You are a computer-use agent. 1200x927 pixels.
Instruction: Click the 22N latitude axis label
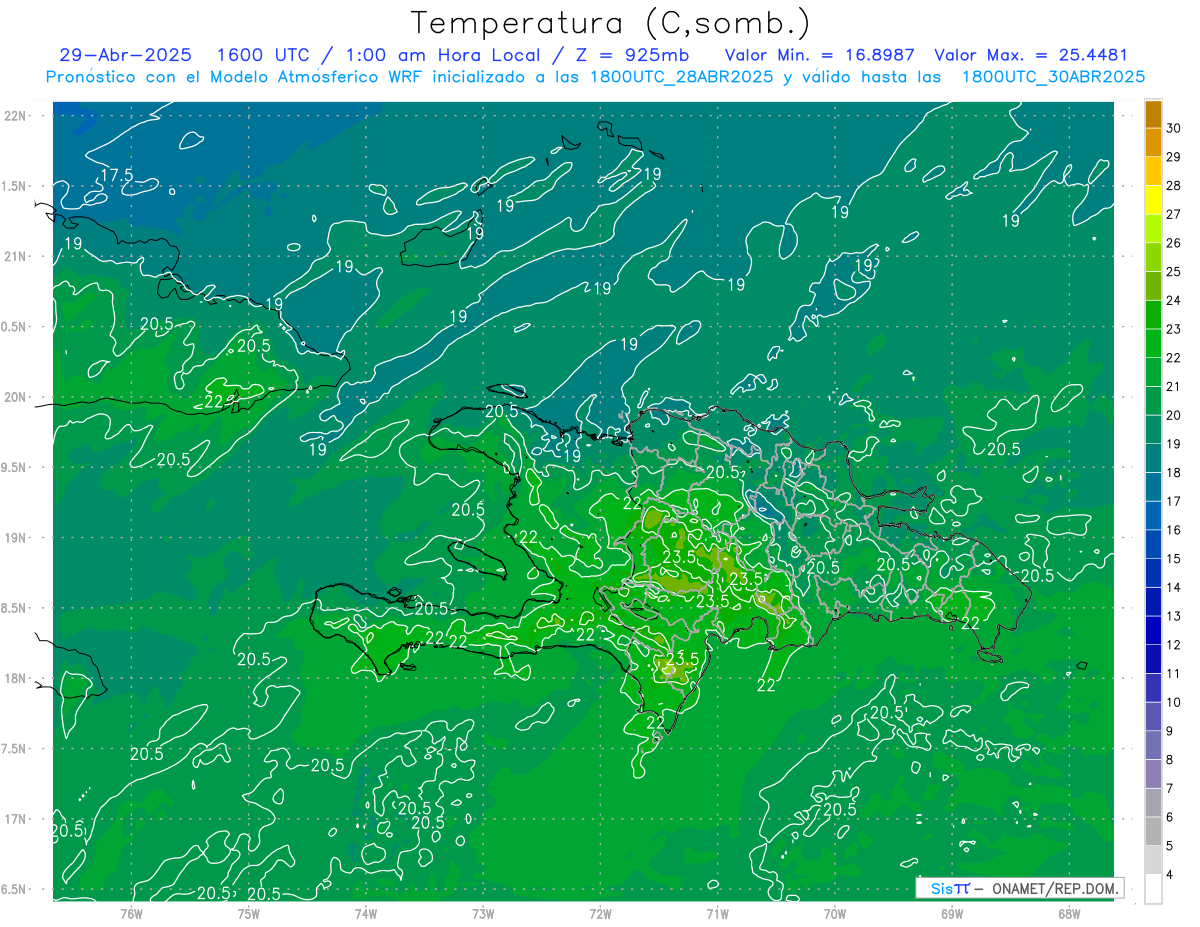point(15,115)
